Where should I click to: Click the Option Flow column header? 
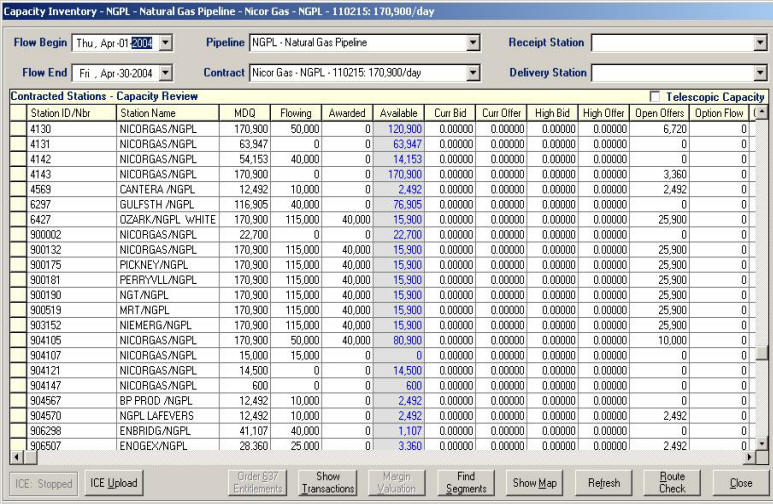[719, 113]
